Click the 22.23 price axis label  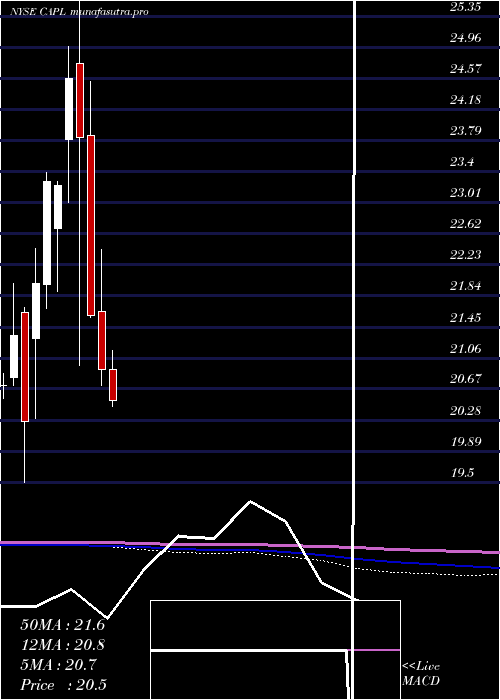(x=466, y=255)
